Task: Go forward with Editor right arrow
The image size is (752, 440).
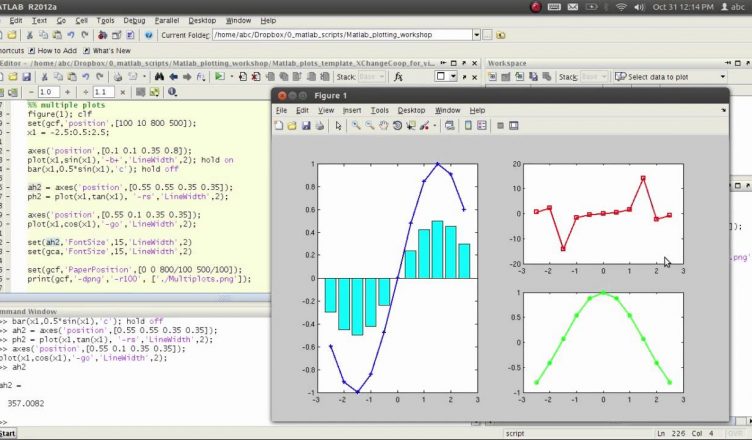Action: click(187, 77)
